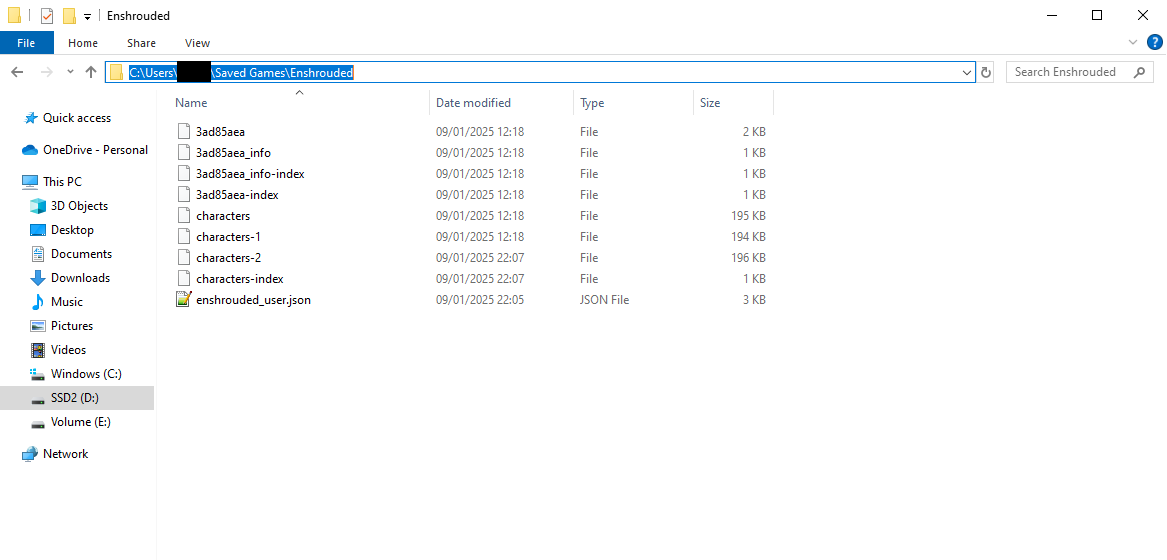Screen dimensions: 1167x560
Task: Click the folder icon in address bar
Action: 116,72
